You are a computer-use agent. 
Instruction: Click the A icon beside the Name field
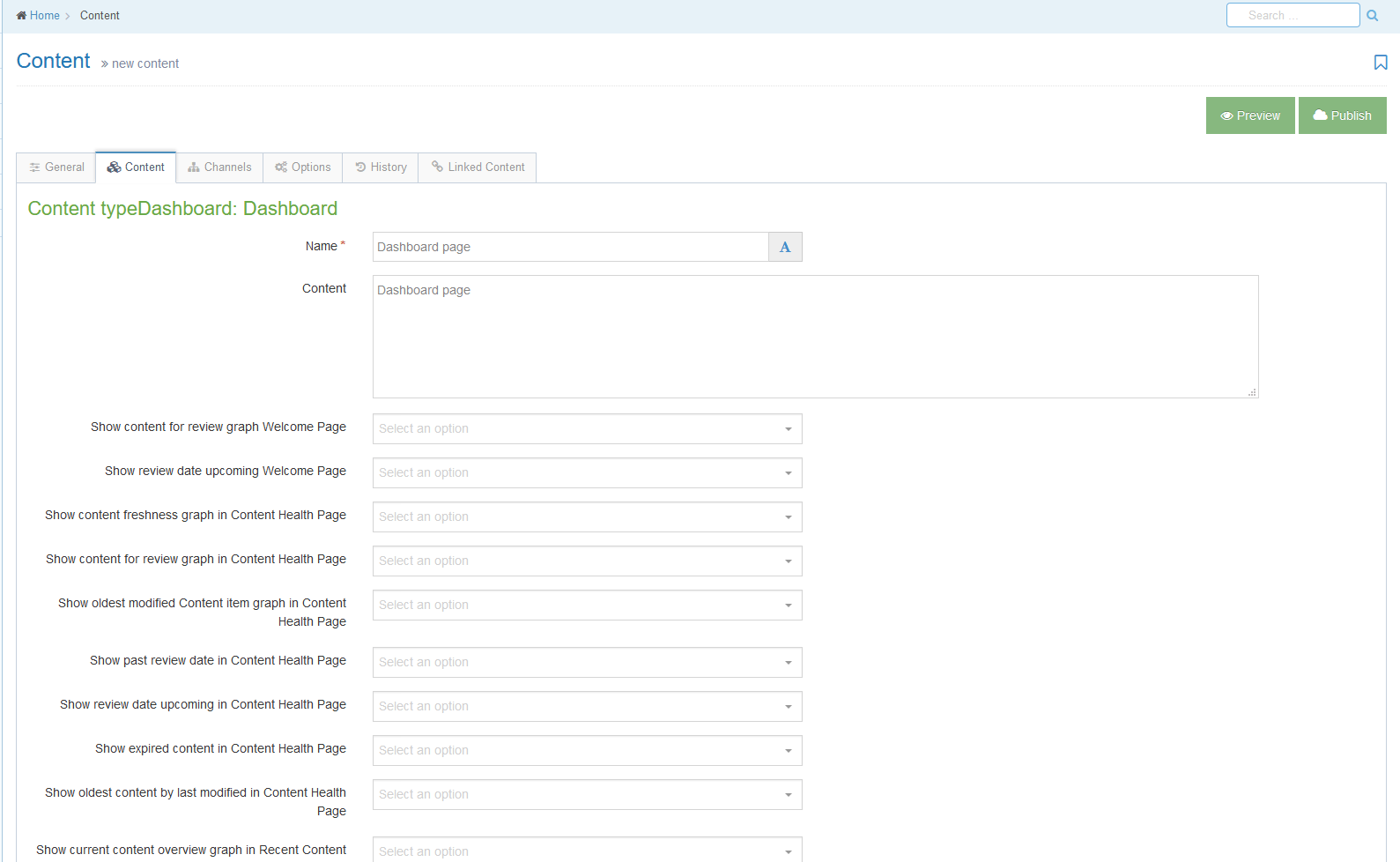pos(785,247)
